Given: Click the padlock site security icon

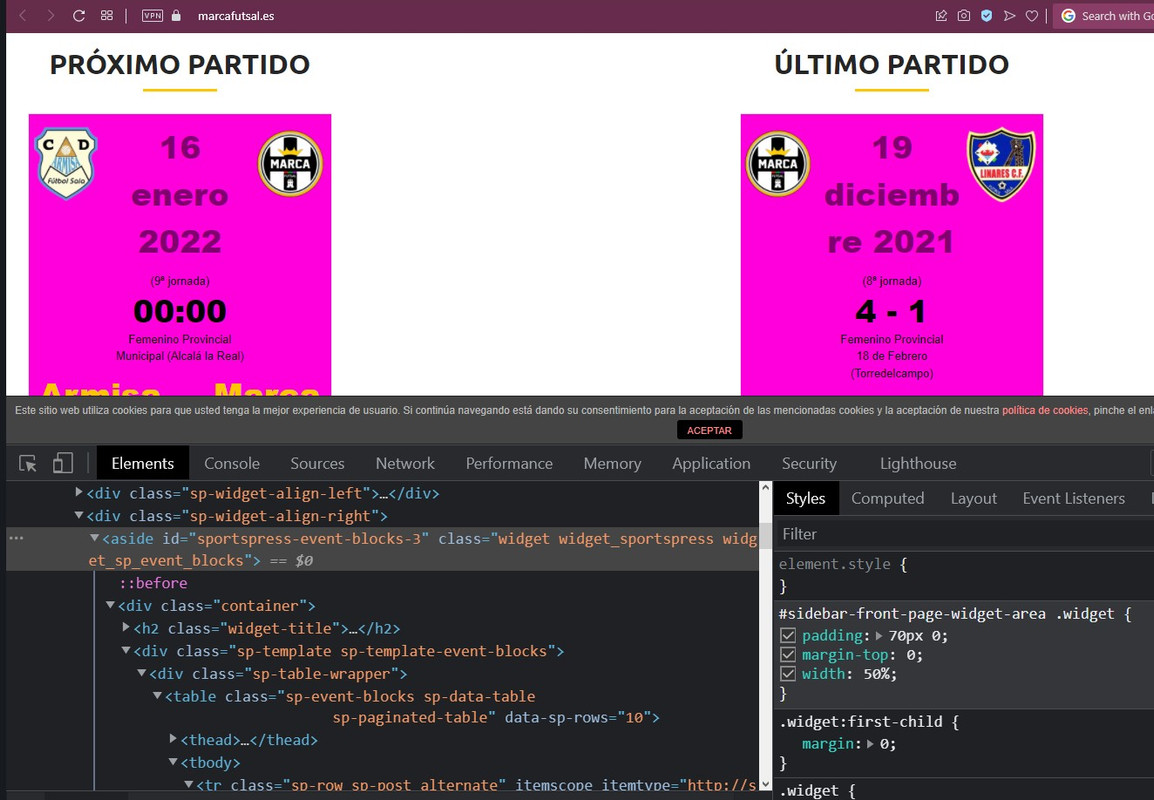Looking at the screenshot, I should (x=176, y=15).
